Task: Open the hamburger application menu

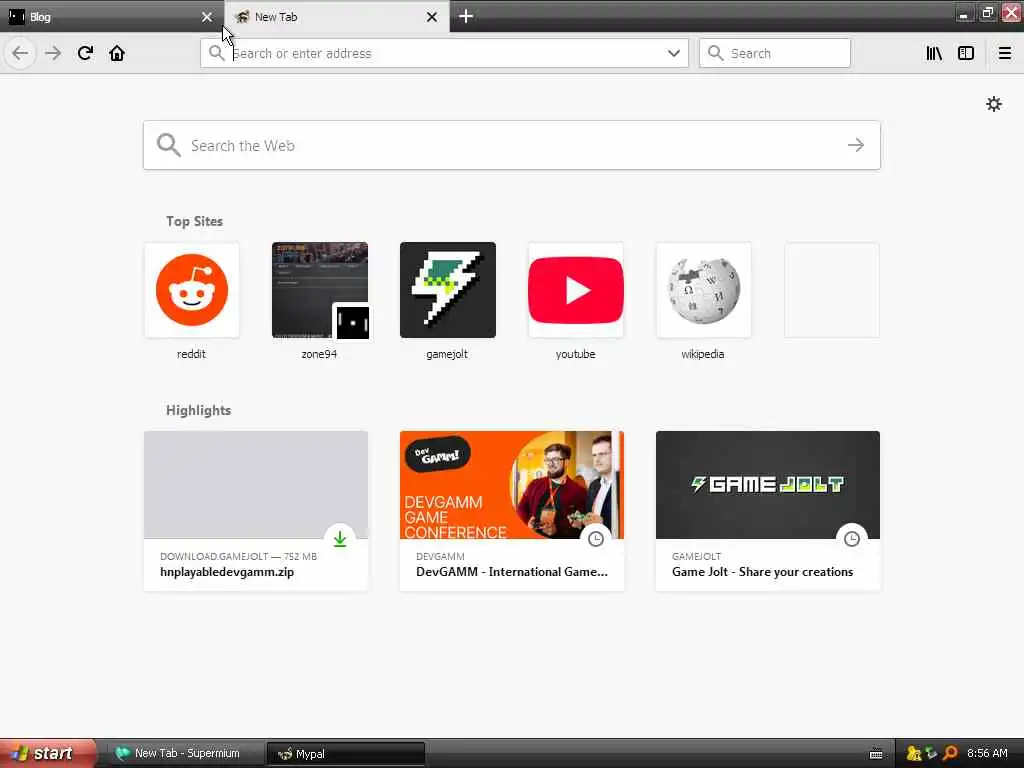Action: pos(1005,53)
